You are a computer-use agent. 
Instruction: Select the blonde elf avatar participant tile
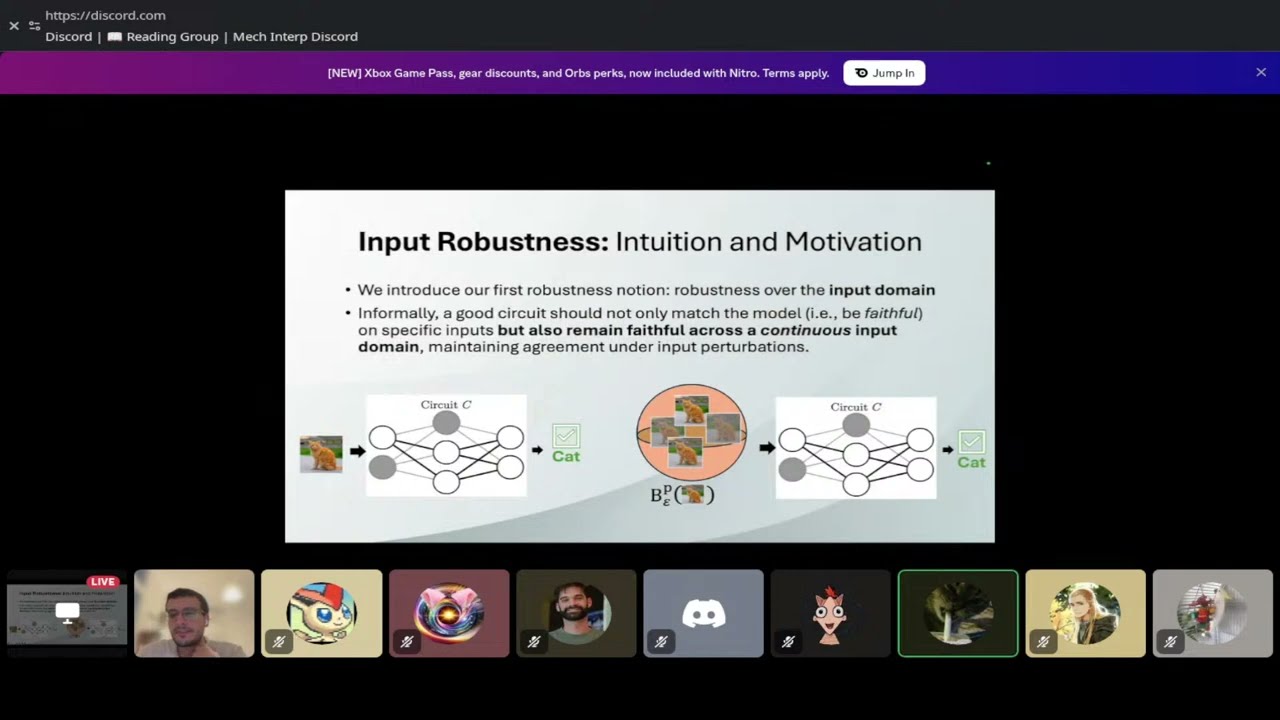click(1085, 613)
